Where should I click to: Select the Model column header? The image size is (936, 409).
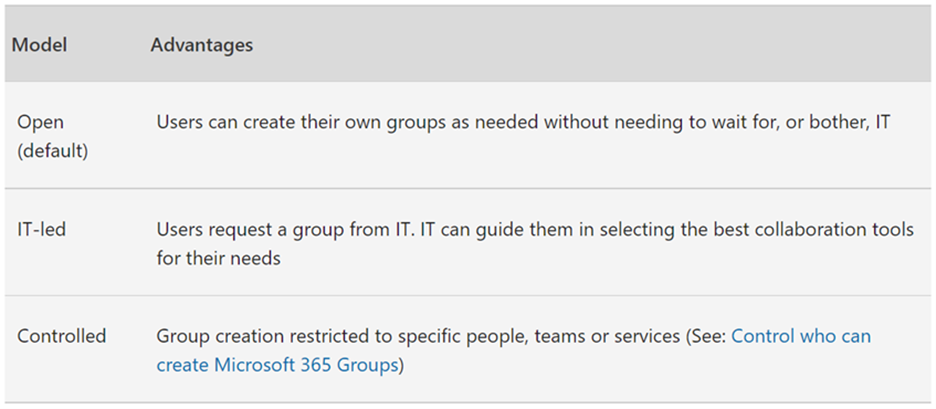(x=40, y=45)
